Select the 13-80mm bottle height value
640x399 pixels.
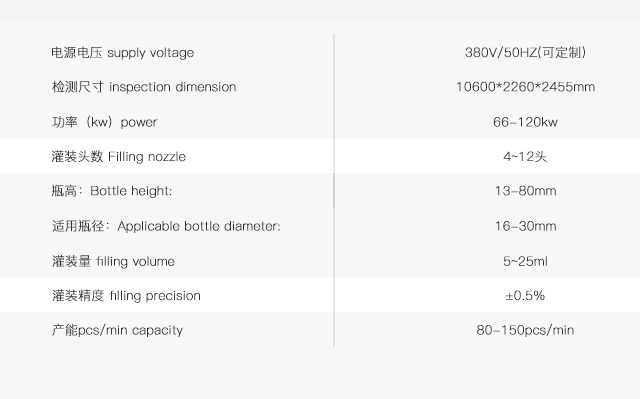pos(525,191)
